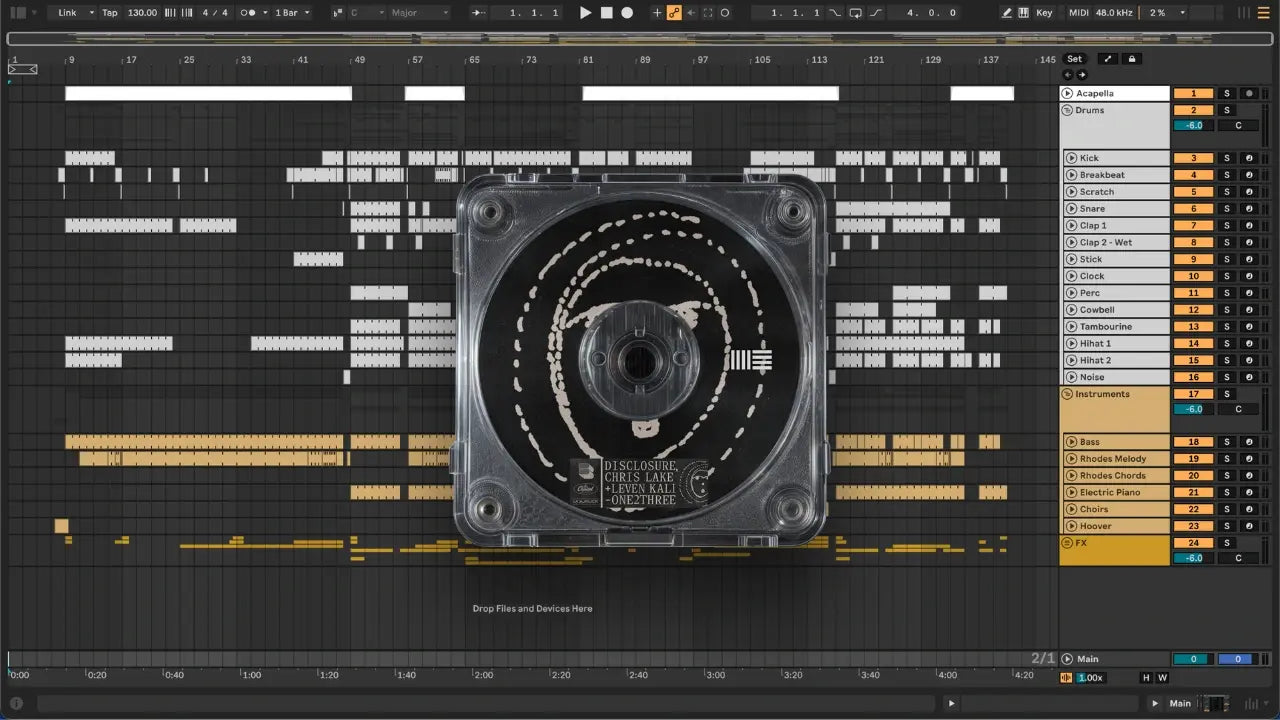Unfold the Breakbeat track

coord(1071,175)
